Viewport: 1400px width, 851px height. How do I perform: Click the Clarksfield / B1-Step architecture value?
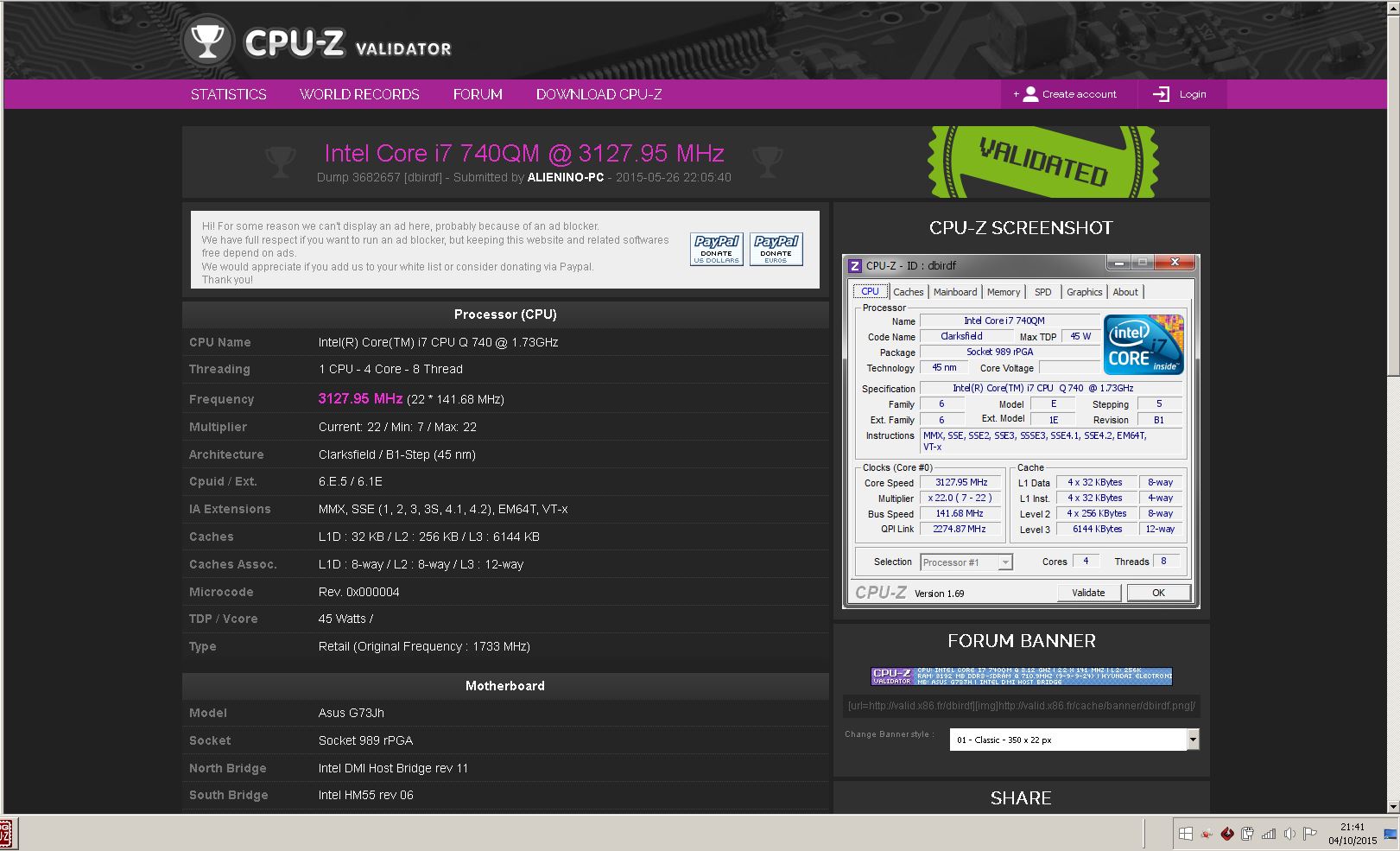pos(397,454)
